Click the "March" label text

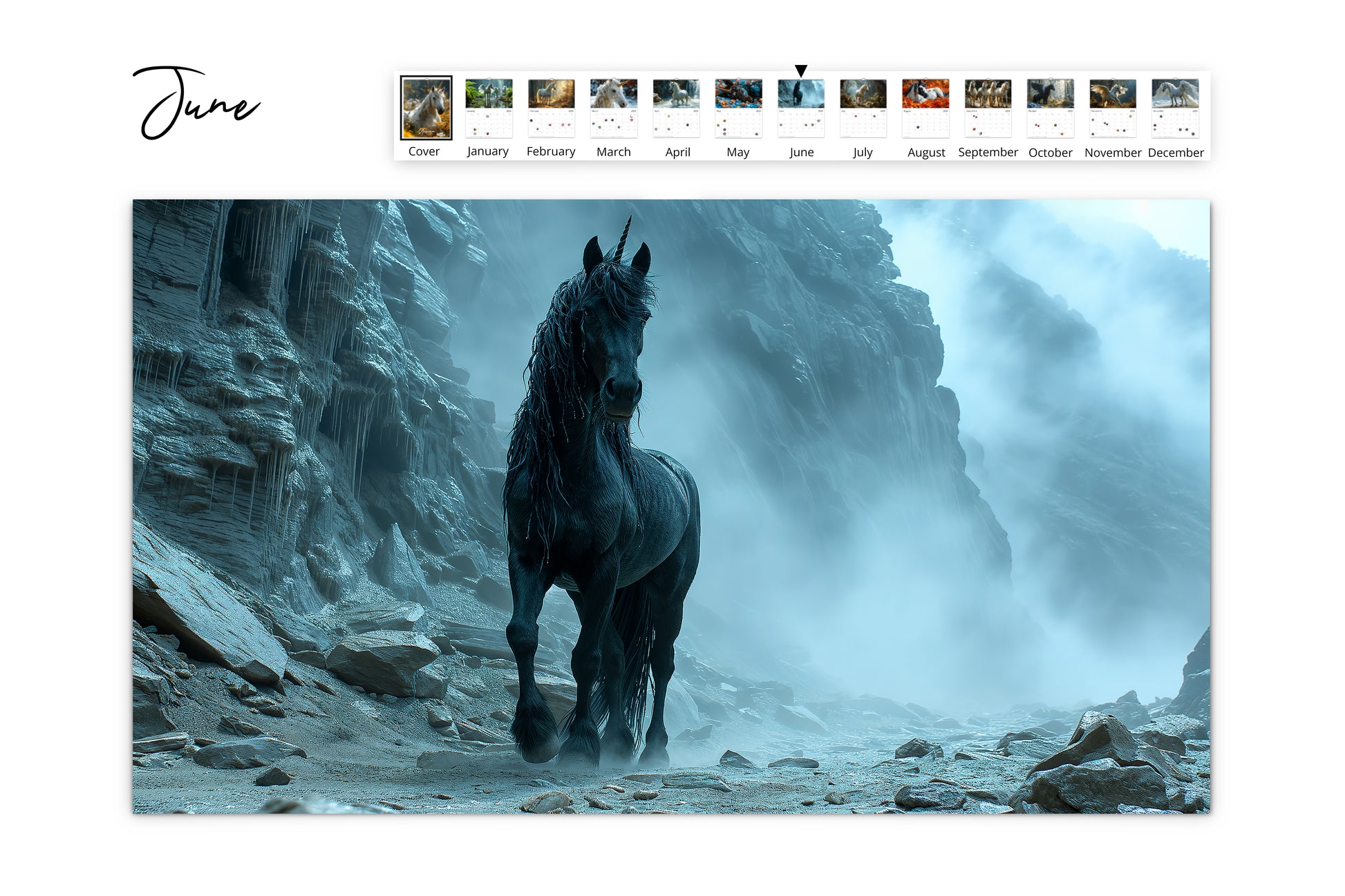click(614, 152)
